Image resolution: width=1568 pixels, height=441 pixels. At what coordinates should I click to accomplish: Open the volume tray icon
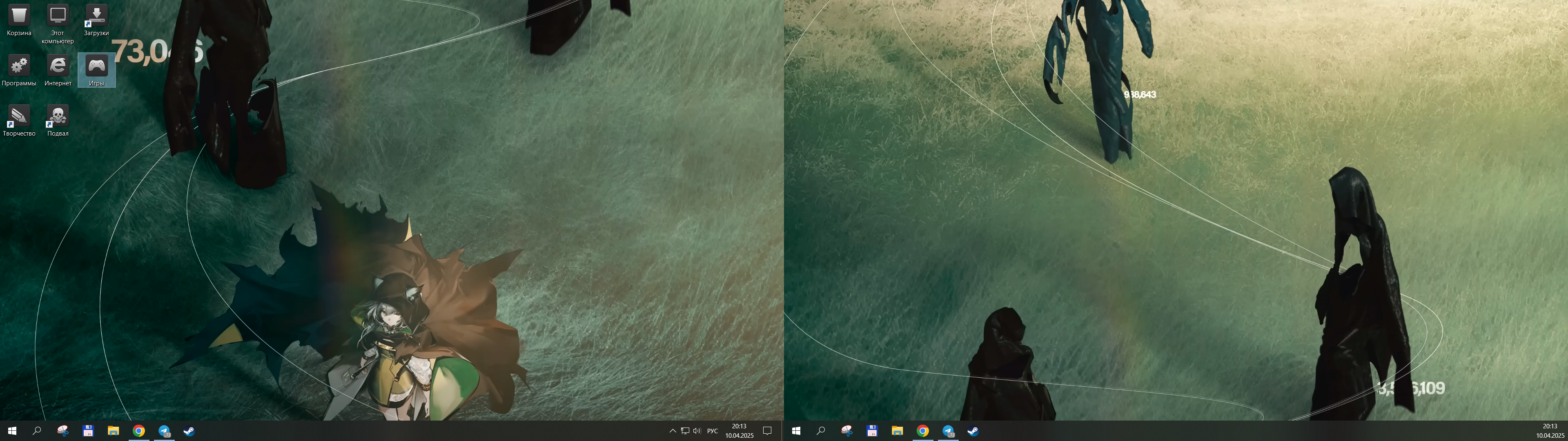696,431
